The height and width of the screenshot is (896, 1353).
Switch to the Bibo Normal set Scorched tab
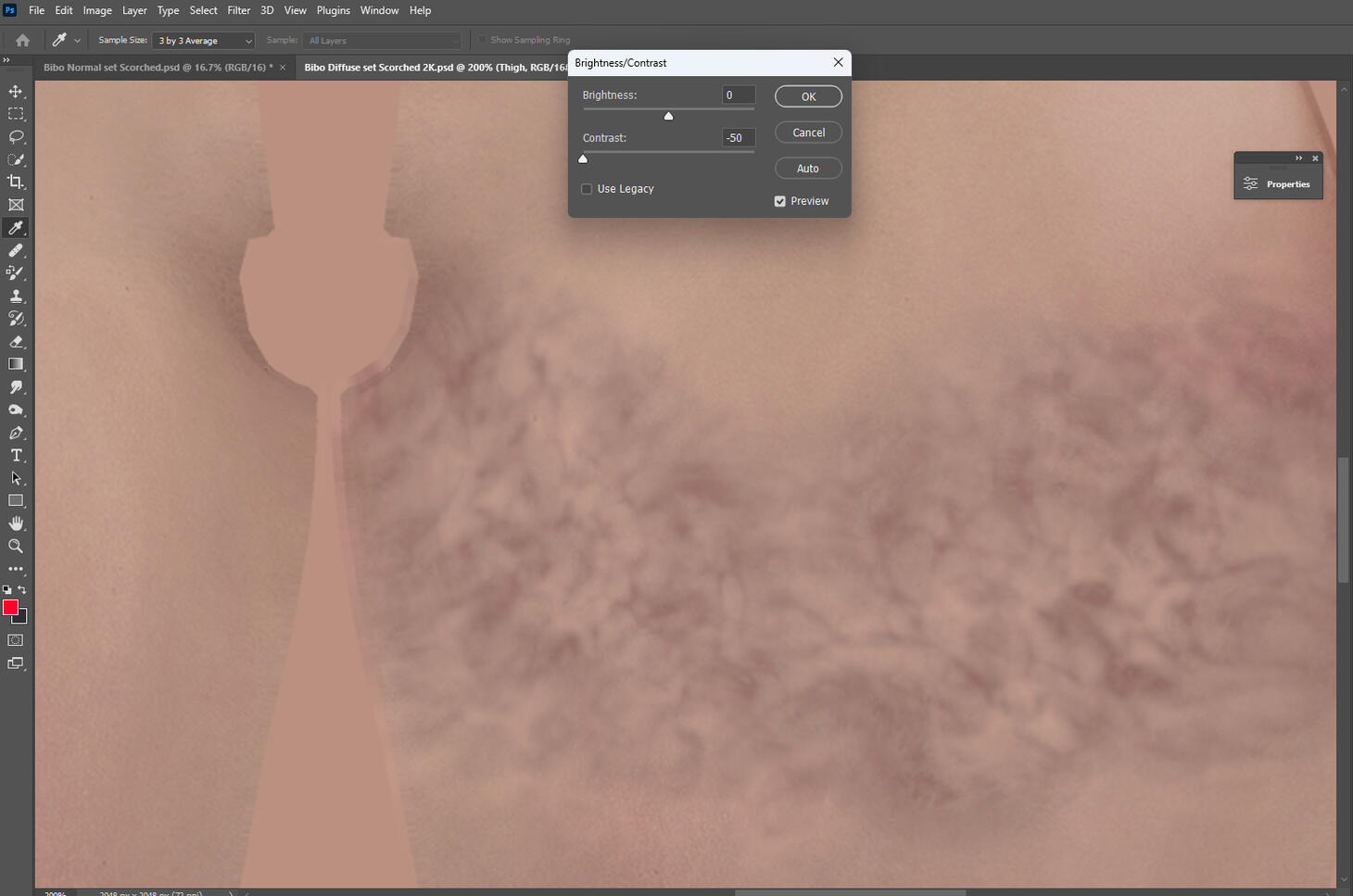tap(158, 67)
